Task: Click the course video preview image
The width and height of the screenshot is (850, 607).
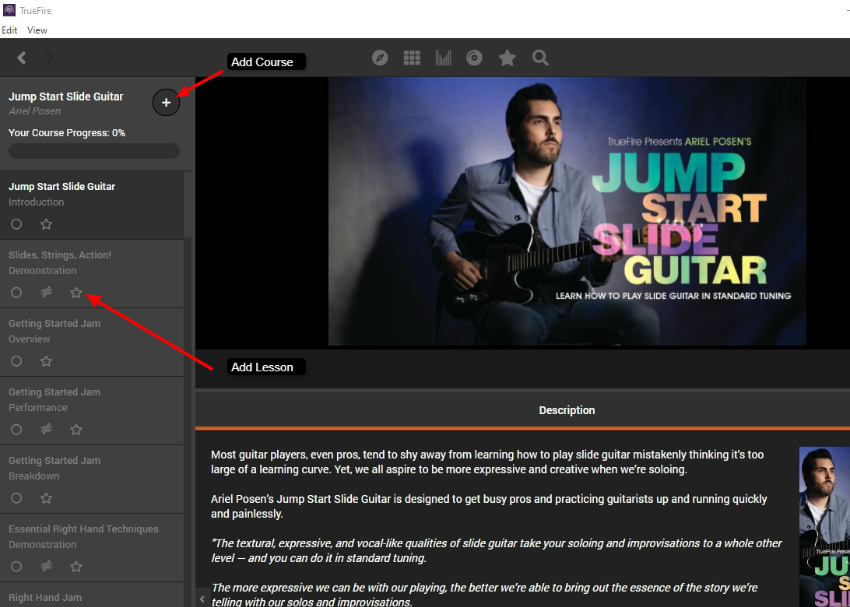Action: click(566, 211)
